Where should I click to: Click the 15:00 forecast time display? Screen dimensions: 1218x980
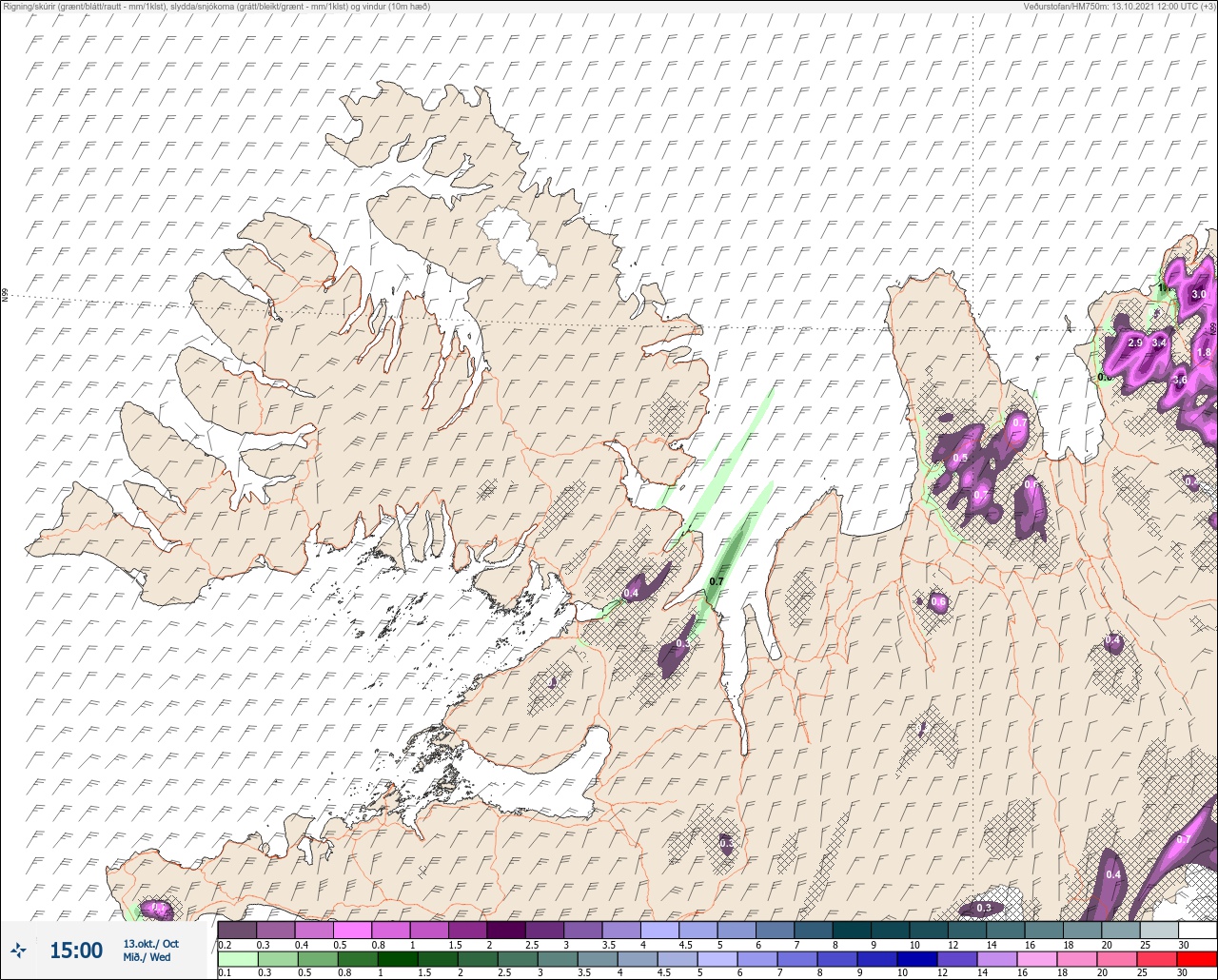pyautogui.click(x=76, y=951)
